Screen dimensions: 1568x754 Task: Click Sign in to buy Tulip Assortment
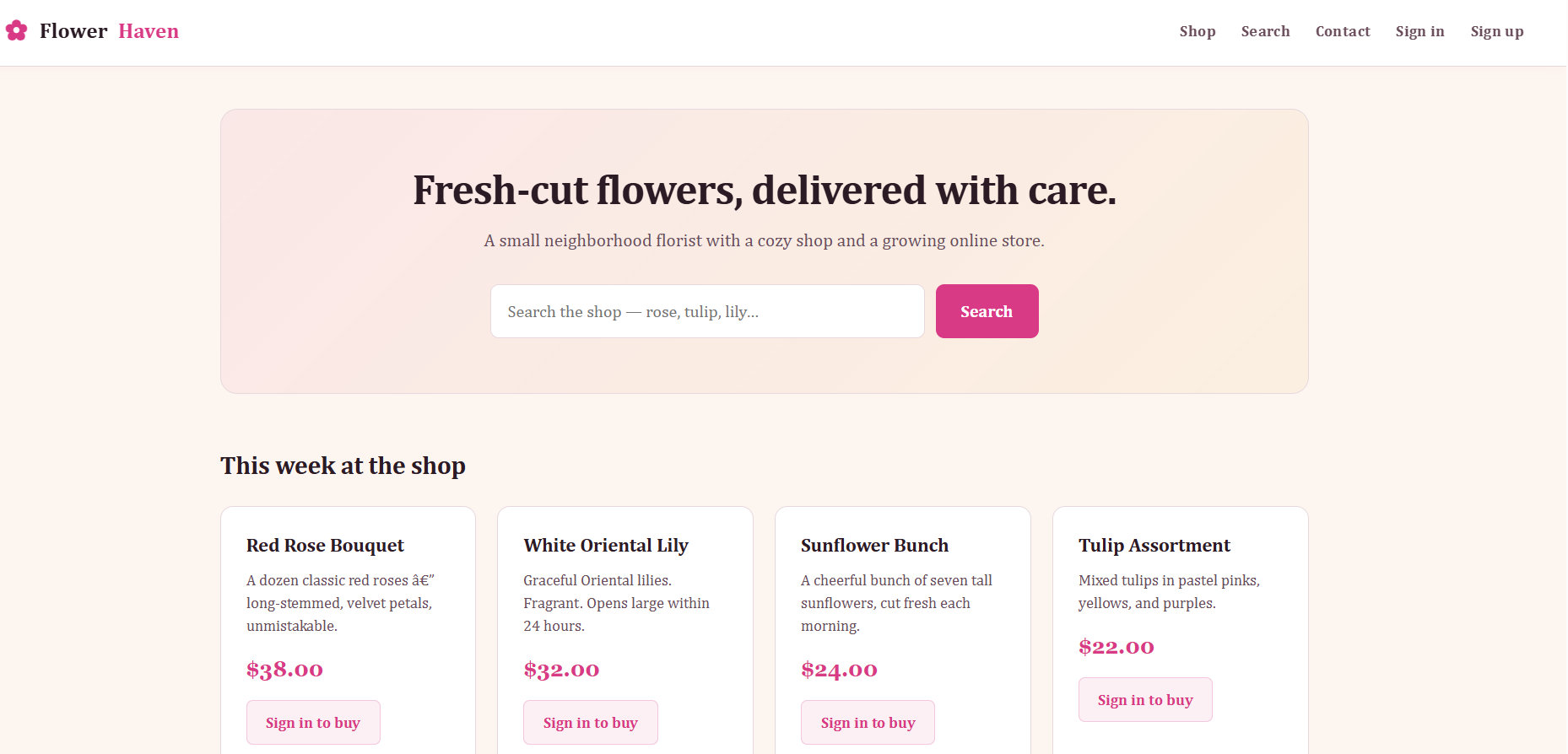[x=1145, y=699]
